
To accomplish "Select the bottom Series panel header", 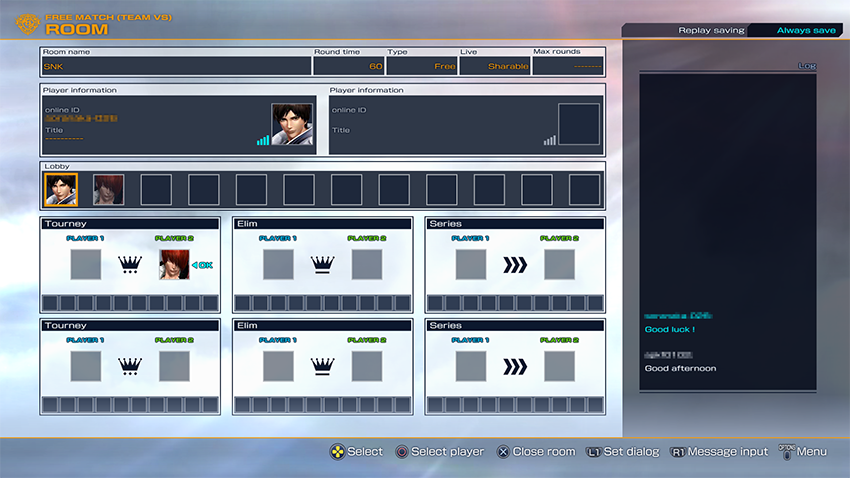I will (x=515, y=326).
